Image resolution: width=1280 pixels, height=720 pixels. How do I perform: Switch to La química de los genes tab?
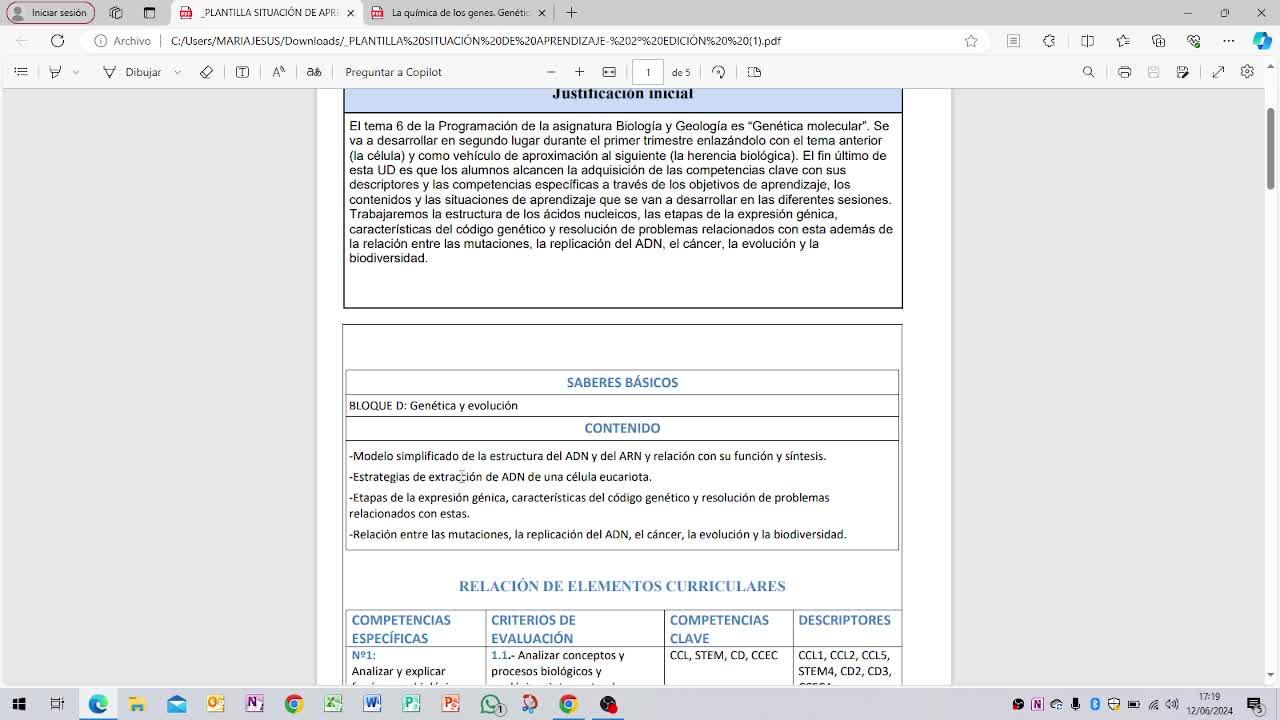(460, 13)
